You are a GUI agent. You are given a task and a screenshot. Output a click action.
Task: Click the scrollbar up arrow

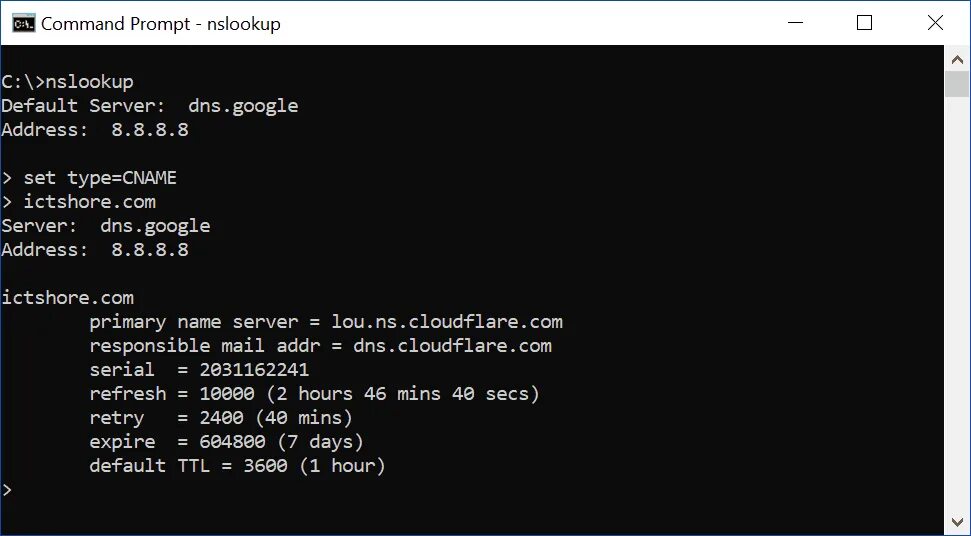[x=957, y=59]
